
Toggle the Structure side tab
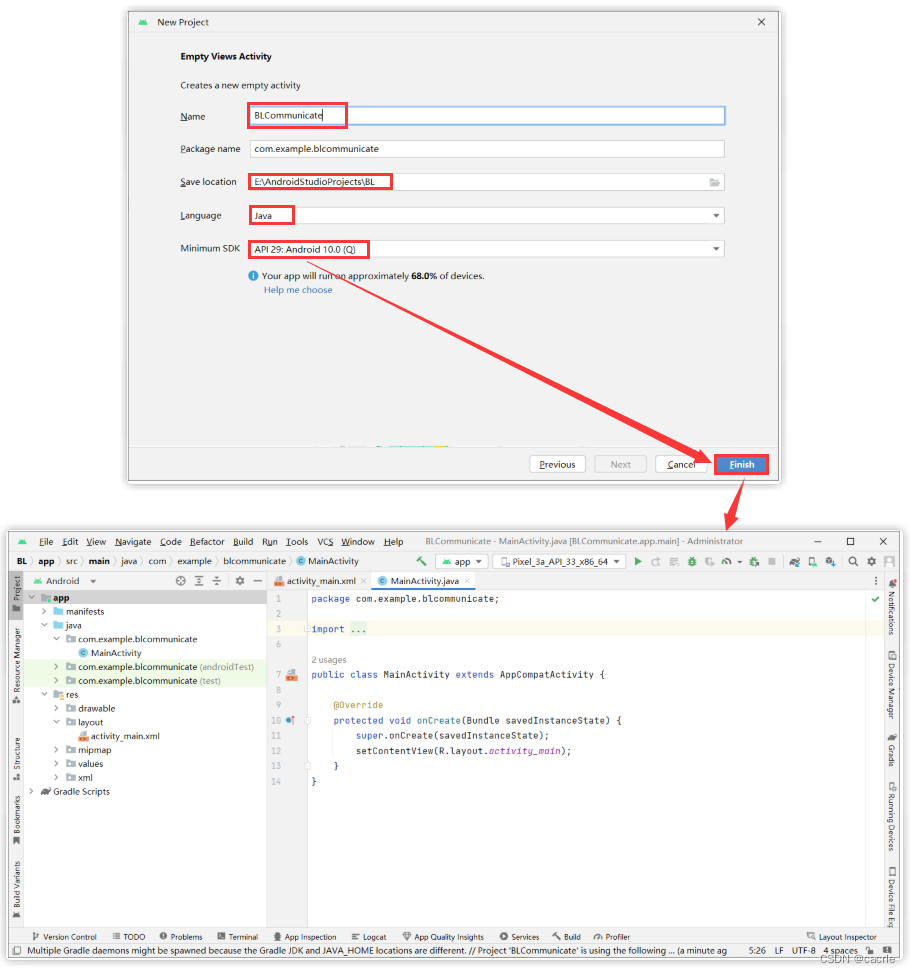click(x=17, y=759)
